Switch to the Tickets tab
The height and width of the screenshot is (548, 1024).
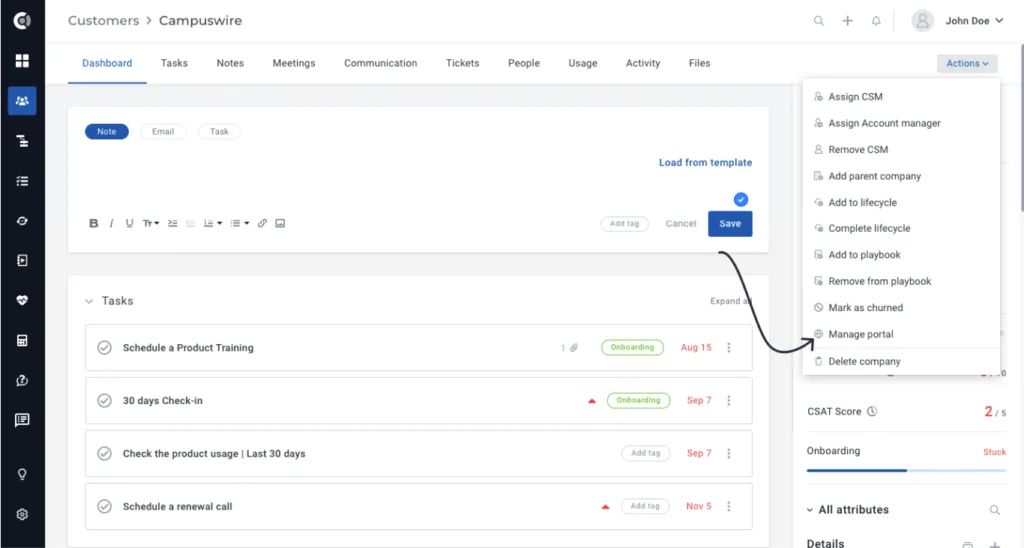tap(462, 63)
